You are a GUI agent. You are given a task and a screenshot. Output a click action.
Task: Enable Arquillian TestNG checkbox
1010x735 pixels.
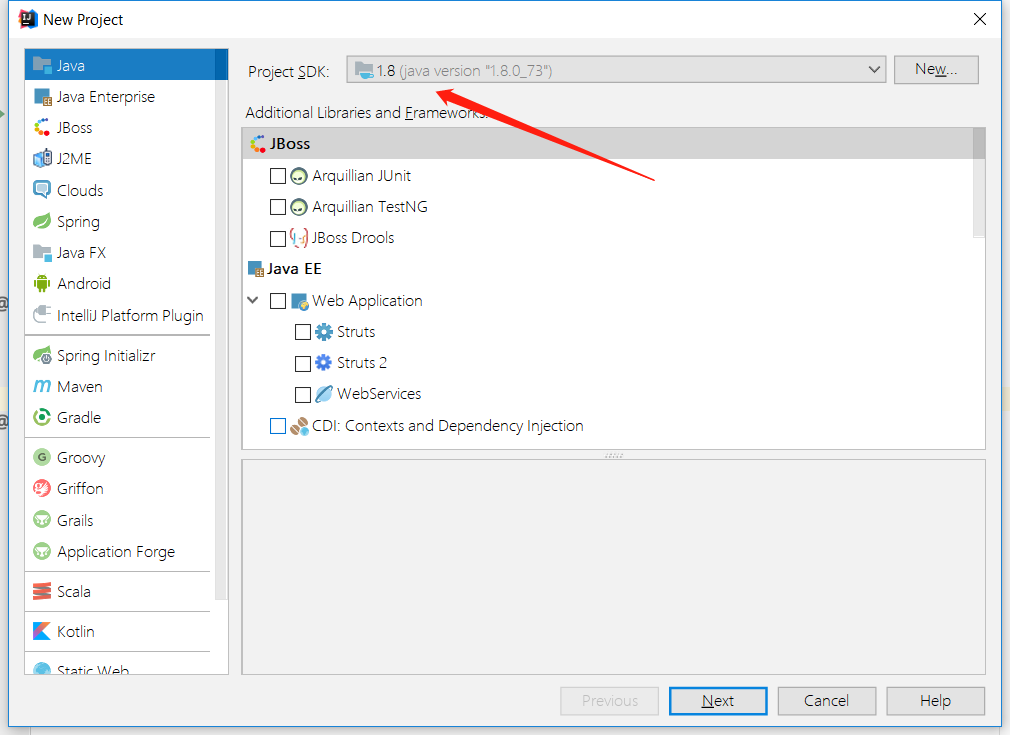278,207
